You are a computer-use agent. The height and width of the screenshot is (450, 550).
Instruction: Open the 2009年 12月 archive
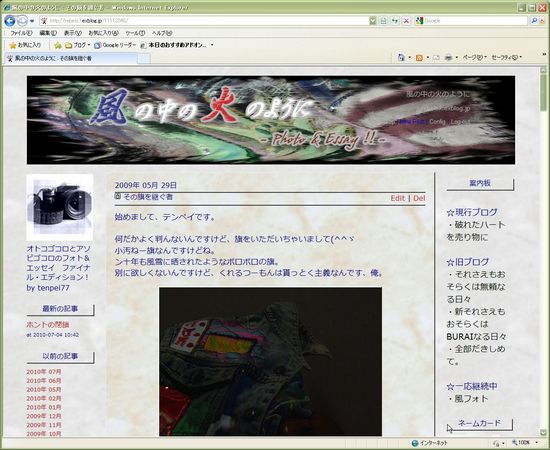[x=44, y=416]
